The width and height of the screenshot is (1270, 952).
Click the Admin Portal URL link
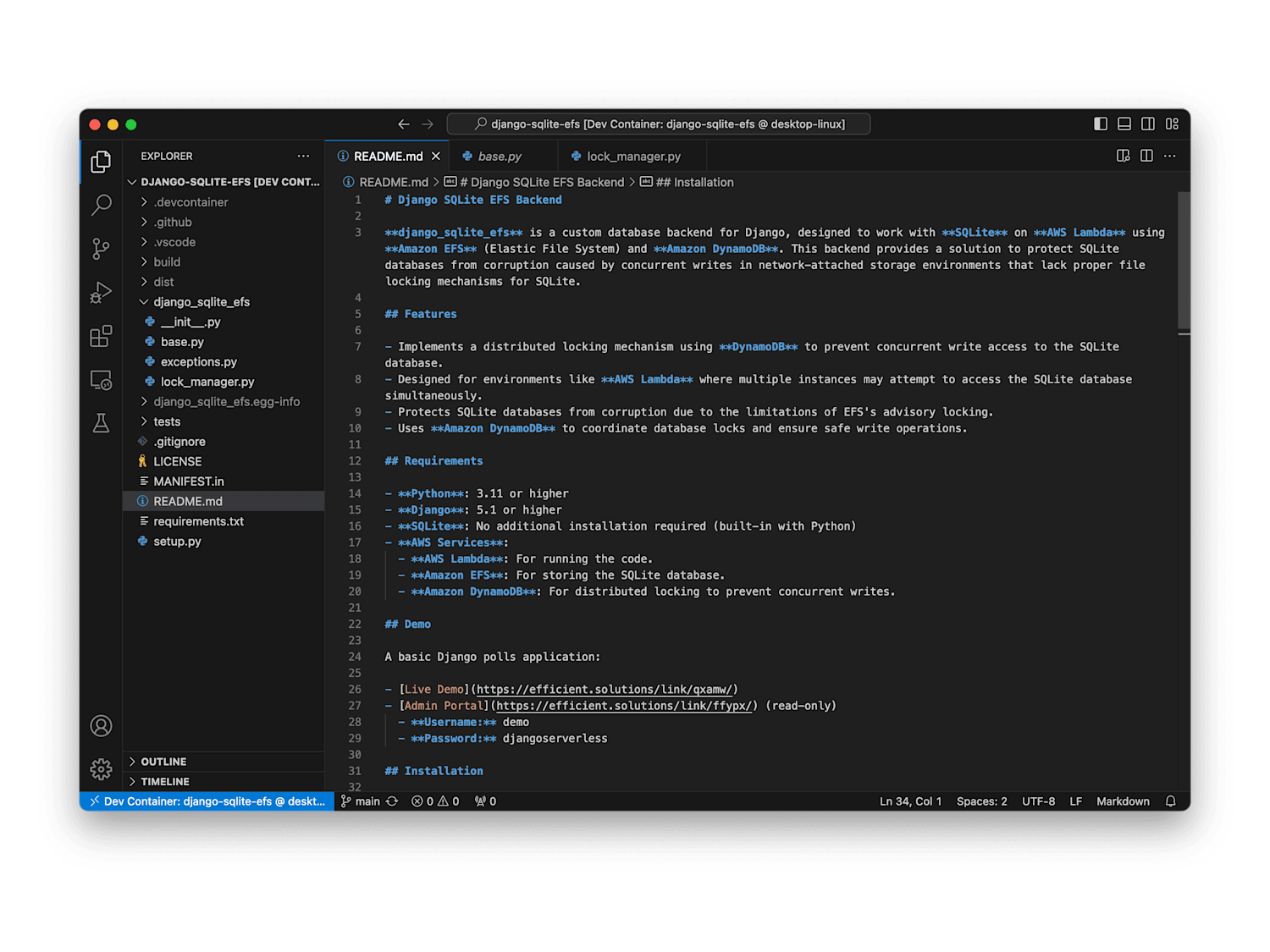click(x=624, y=706)
